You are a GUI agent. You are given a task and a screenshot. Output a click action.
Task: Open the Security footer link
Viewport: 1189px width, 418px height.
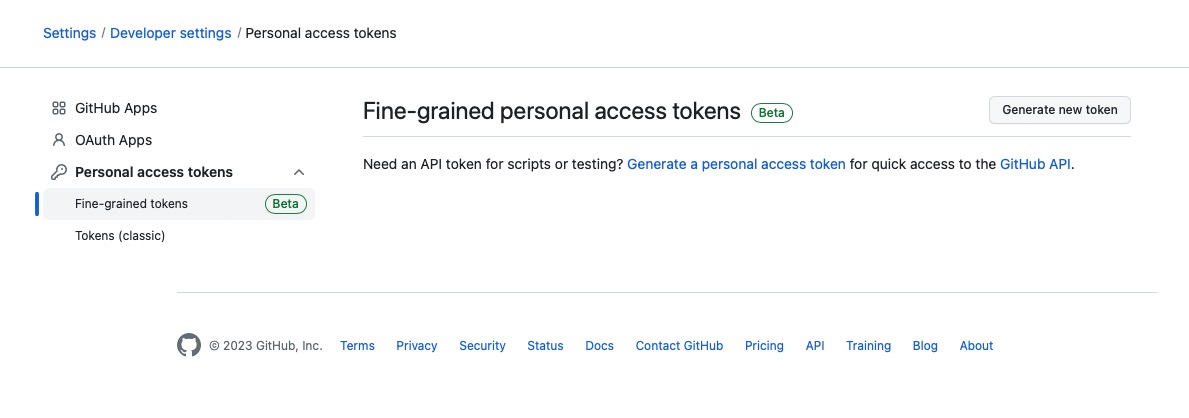(x=482, y=346)
